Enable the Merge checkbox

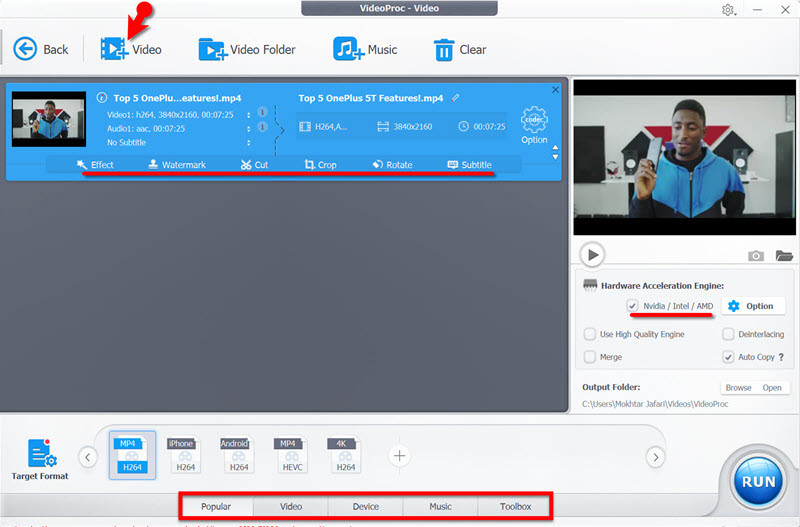[590, 357]
